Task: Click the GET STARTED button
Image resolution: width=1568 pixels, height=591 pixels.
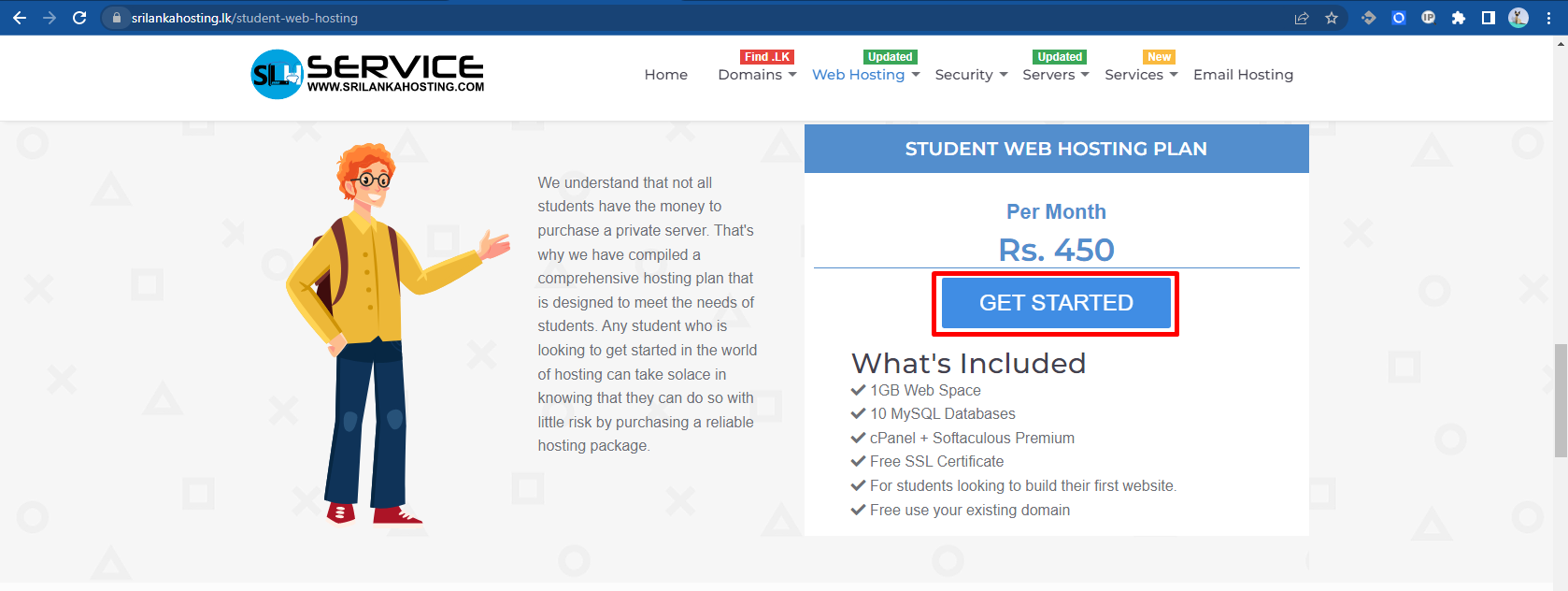Action: (1055, 303)
